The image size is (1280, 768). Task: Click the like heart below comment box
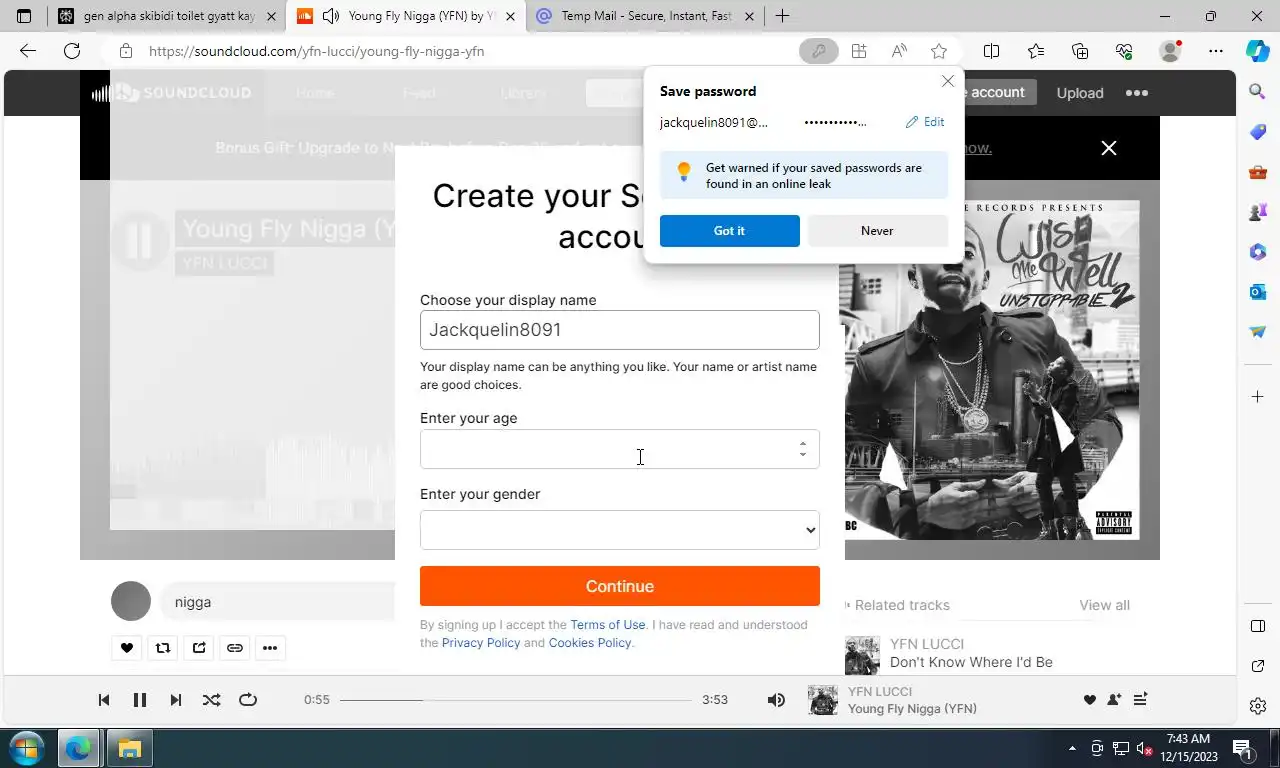click(x=127, y=648)
